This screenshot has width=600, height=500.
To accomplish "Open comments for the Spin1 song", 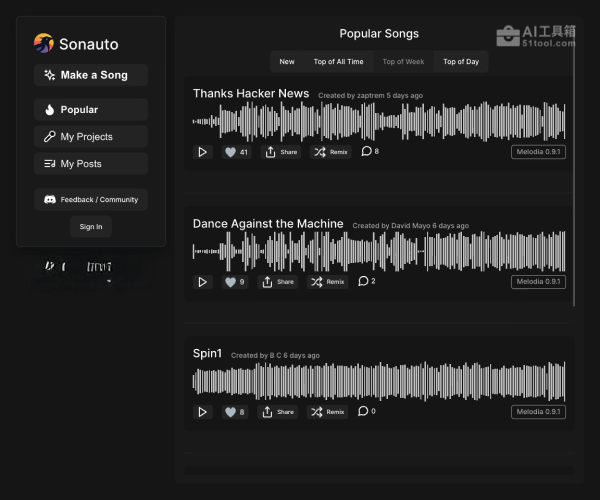I will click(367, 411).
